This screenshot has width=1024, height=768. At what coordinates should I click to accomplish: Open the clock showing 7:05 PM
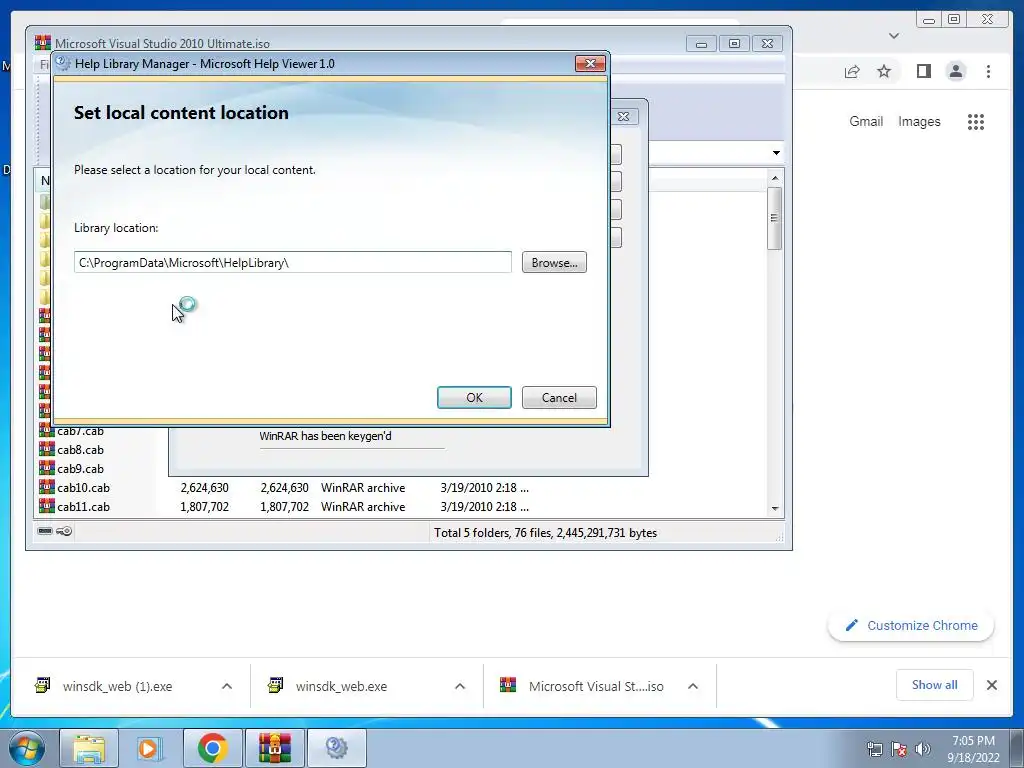click(973, 749)
